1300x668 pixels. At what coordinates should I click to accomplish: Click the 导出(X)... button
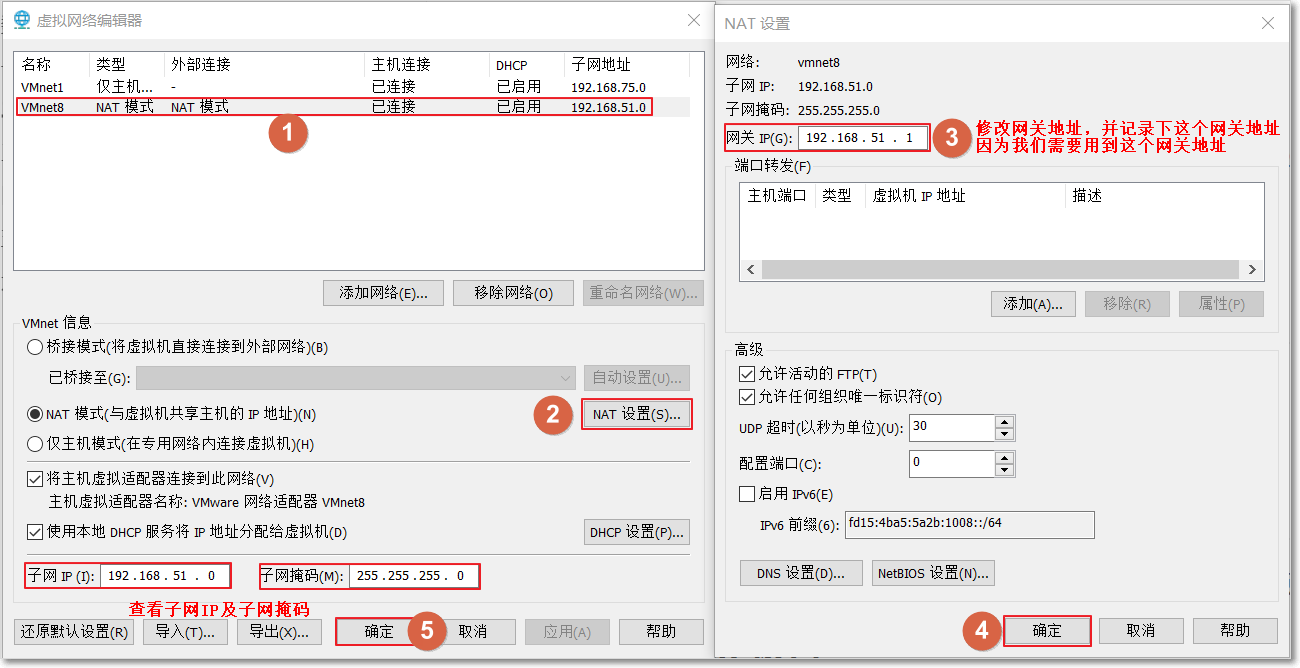pos(279,632)
